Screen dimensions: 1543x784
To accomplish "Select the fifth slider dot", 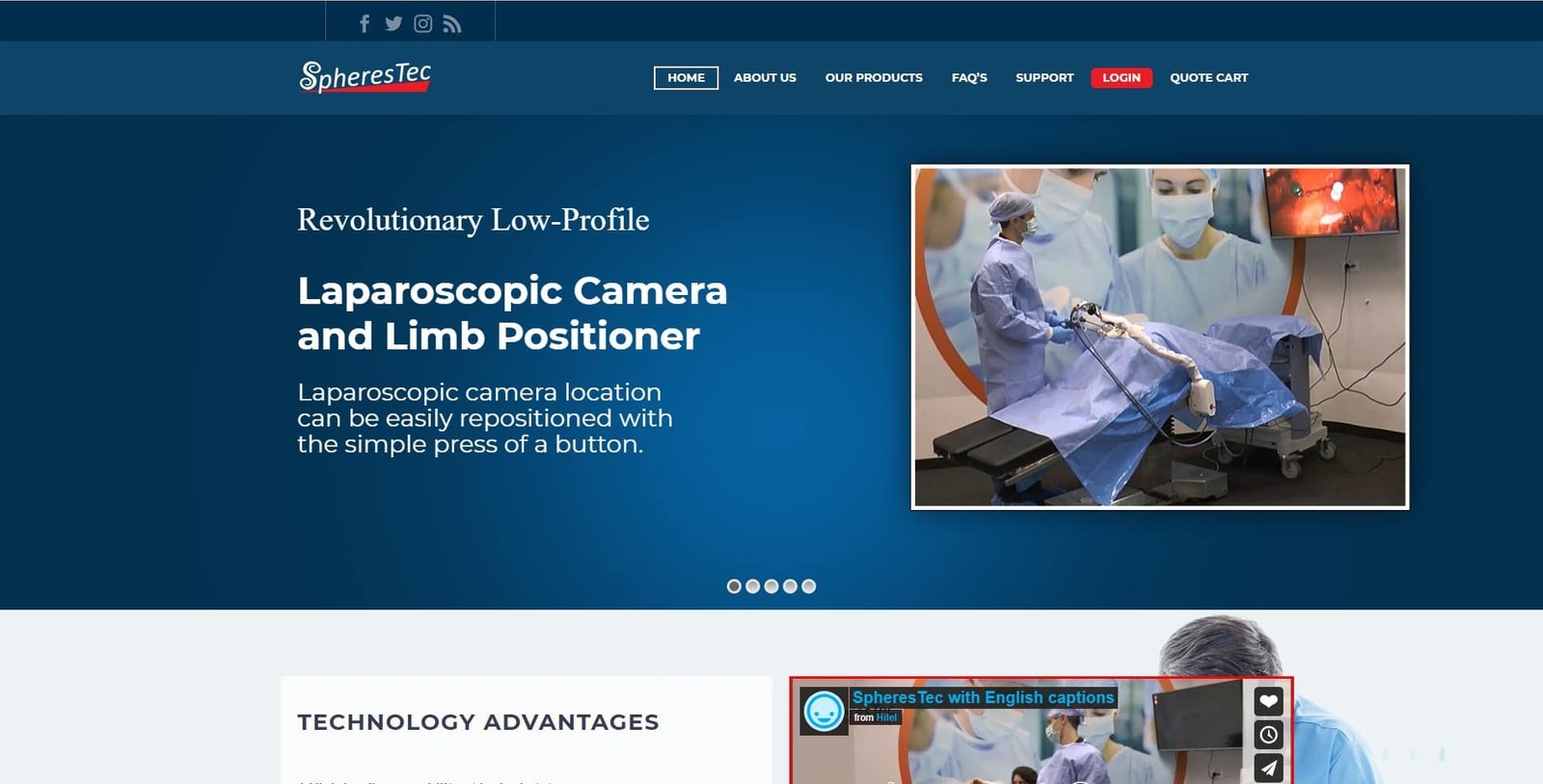I will tap(809, 586).
